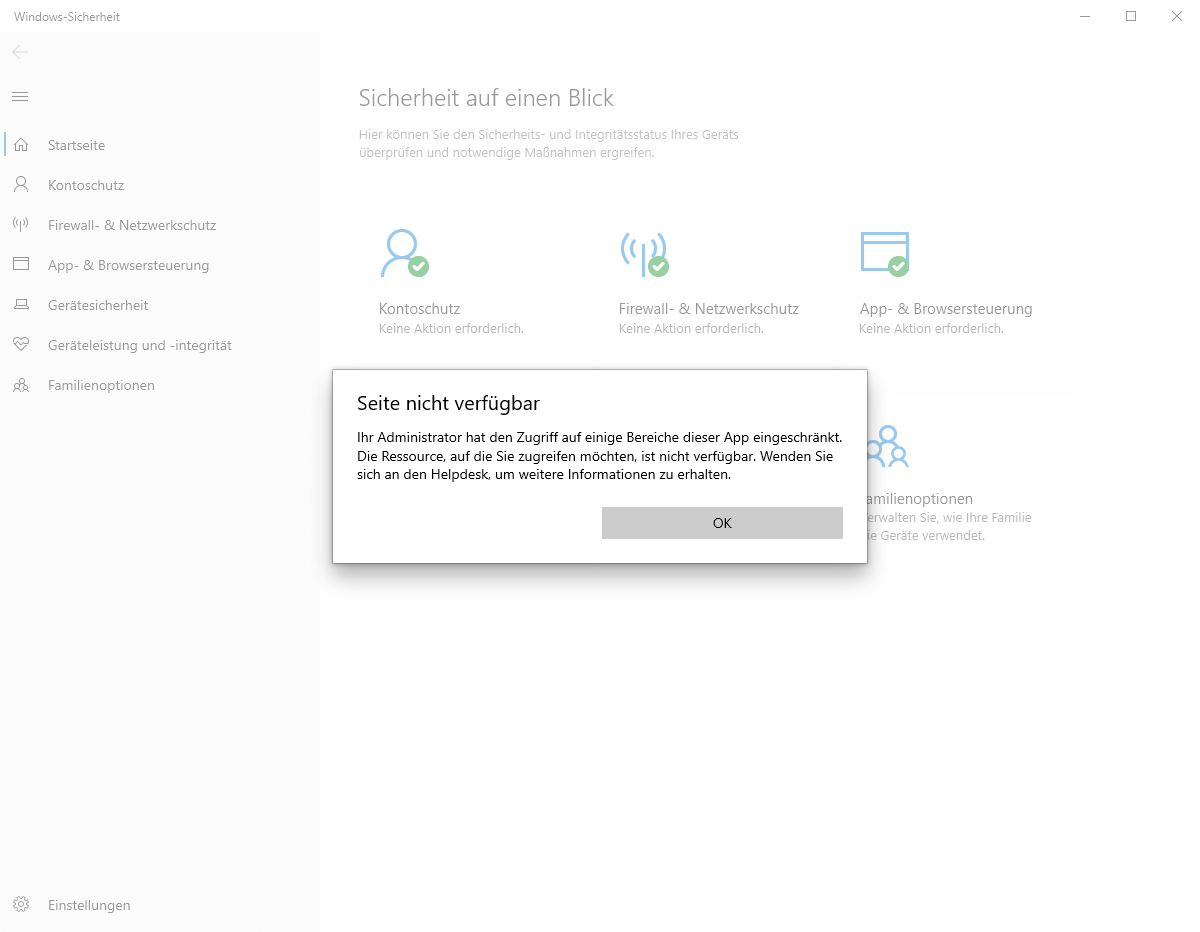Image resolution: width=1200 pixels, height=932 pixels.
Task: Dismiss the dialog with the OK button
Action: (722, 523)
